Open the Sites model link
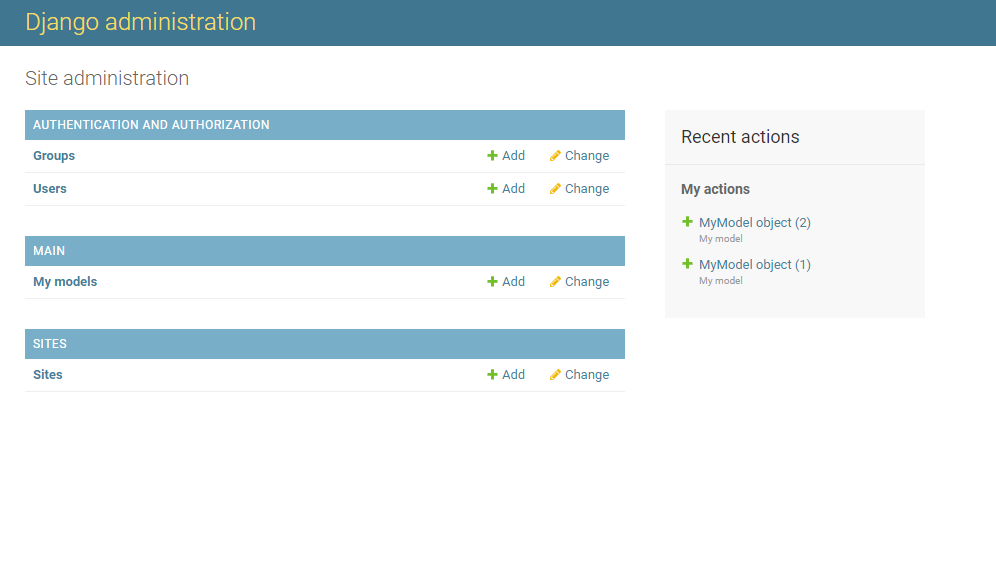The height and width of the screenshot is (564, 996). [48, 375]
